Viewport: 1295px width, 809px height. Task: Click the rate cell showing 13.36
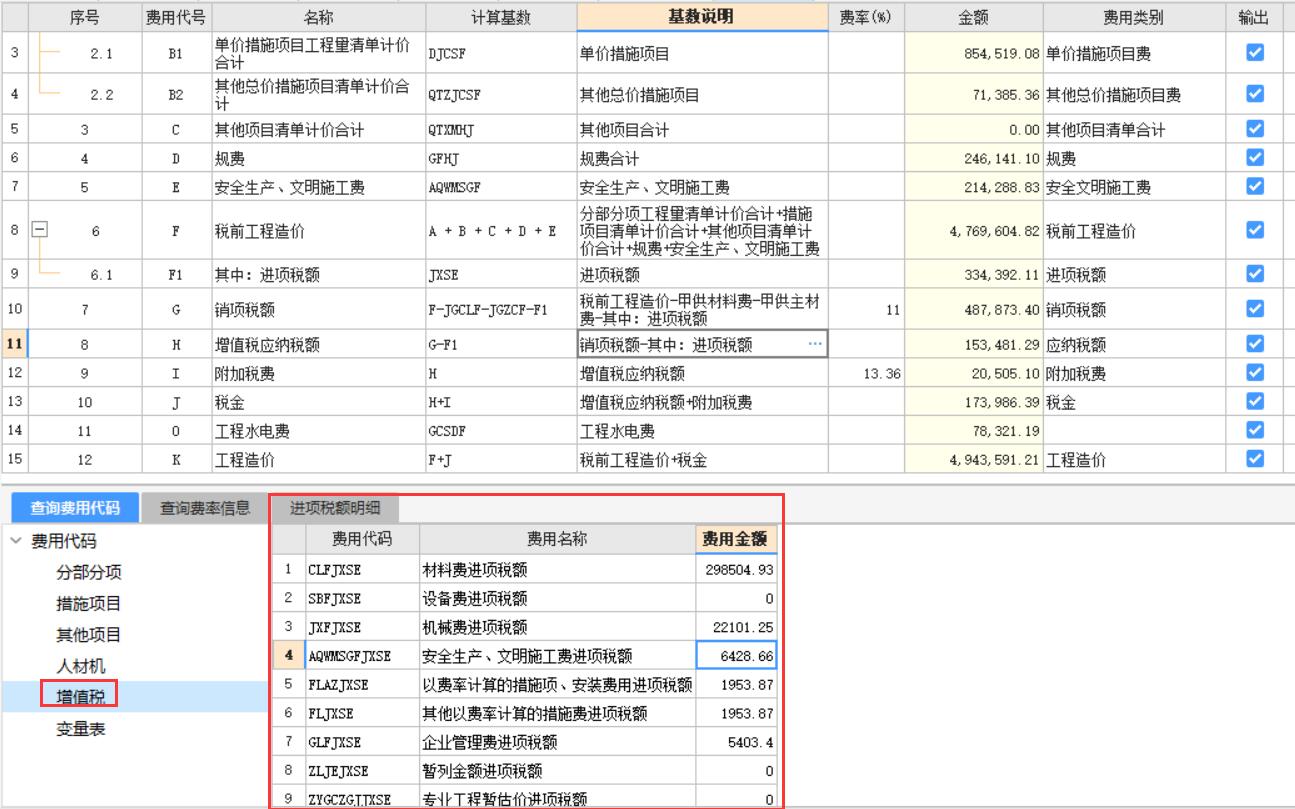(866, 373)
